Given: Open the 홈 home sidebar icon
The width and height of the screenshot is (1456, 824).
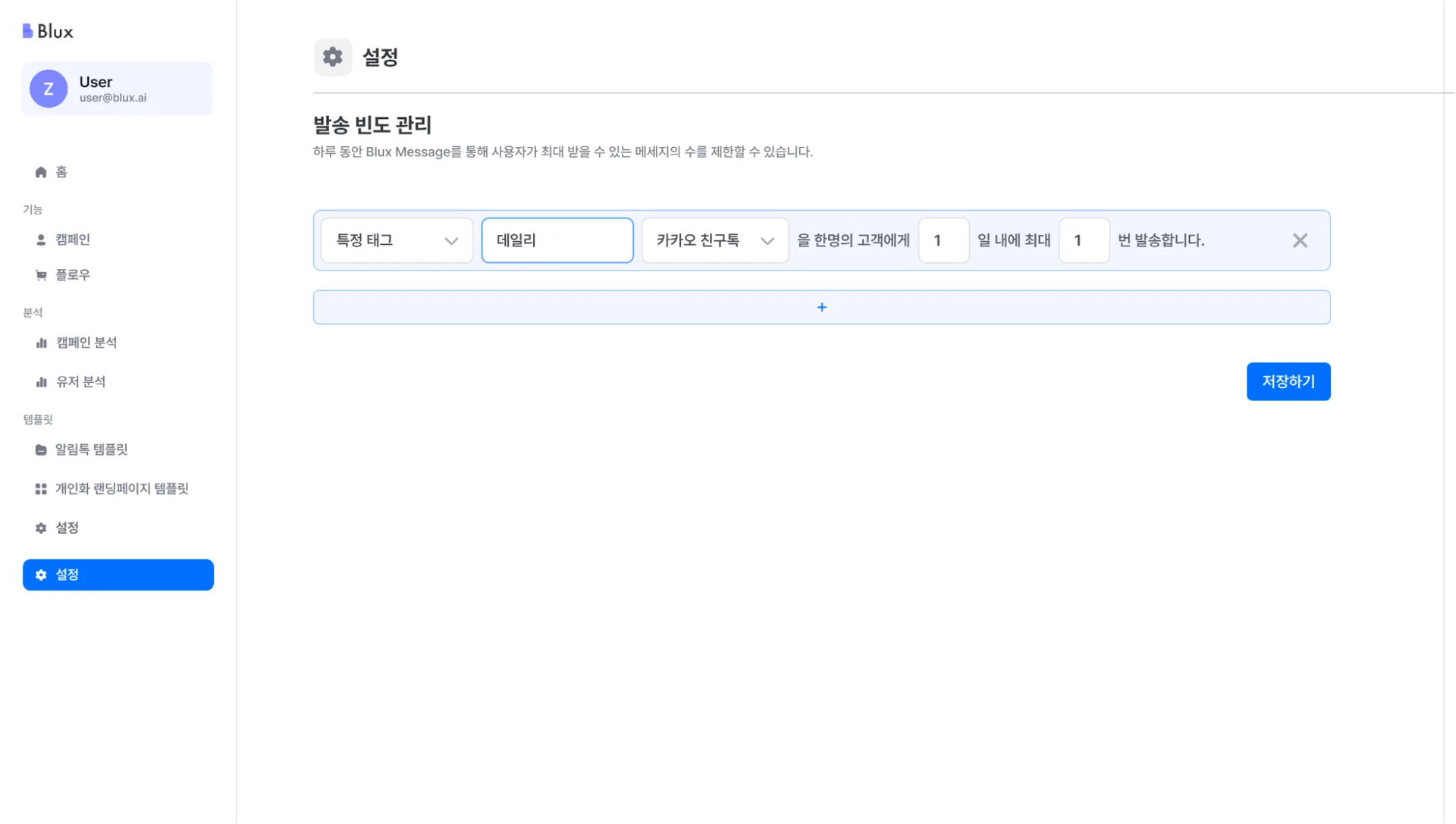Looking at the screenshot, I should pyautogui.click(x=41, y=171).
